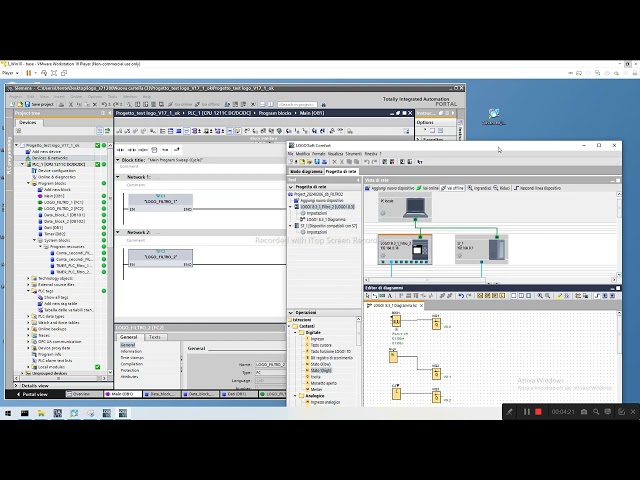Screen dimensions: 640x480
Task: Click Riduci zoom-out button
Action: 502,188
